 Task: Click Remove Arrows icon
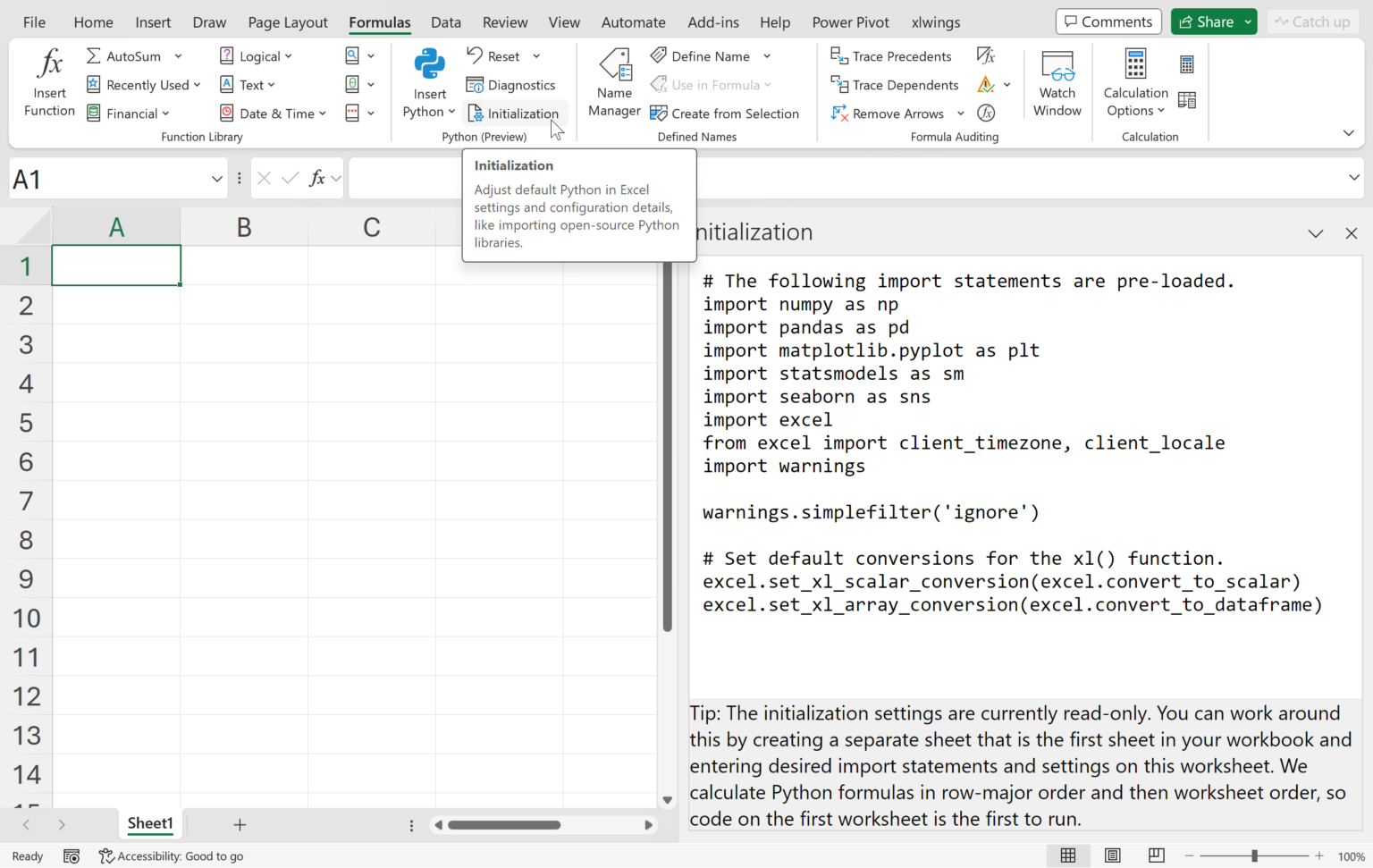click(839, 114)
